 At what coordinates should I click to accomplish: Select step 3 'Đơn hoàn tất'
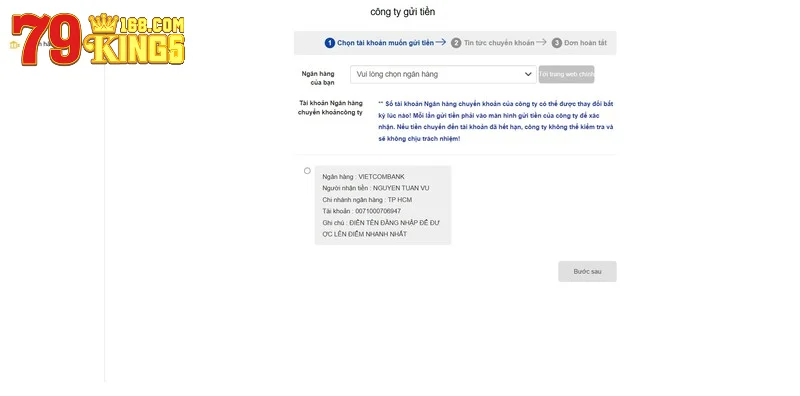pyautogui.click(x=580, y=43)
